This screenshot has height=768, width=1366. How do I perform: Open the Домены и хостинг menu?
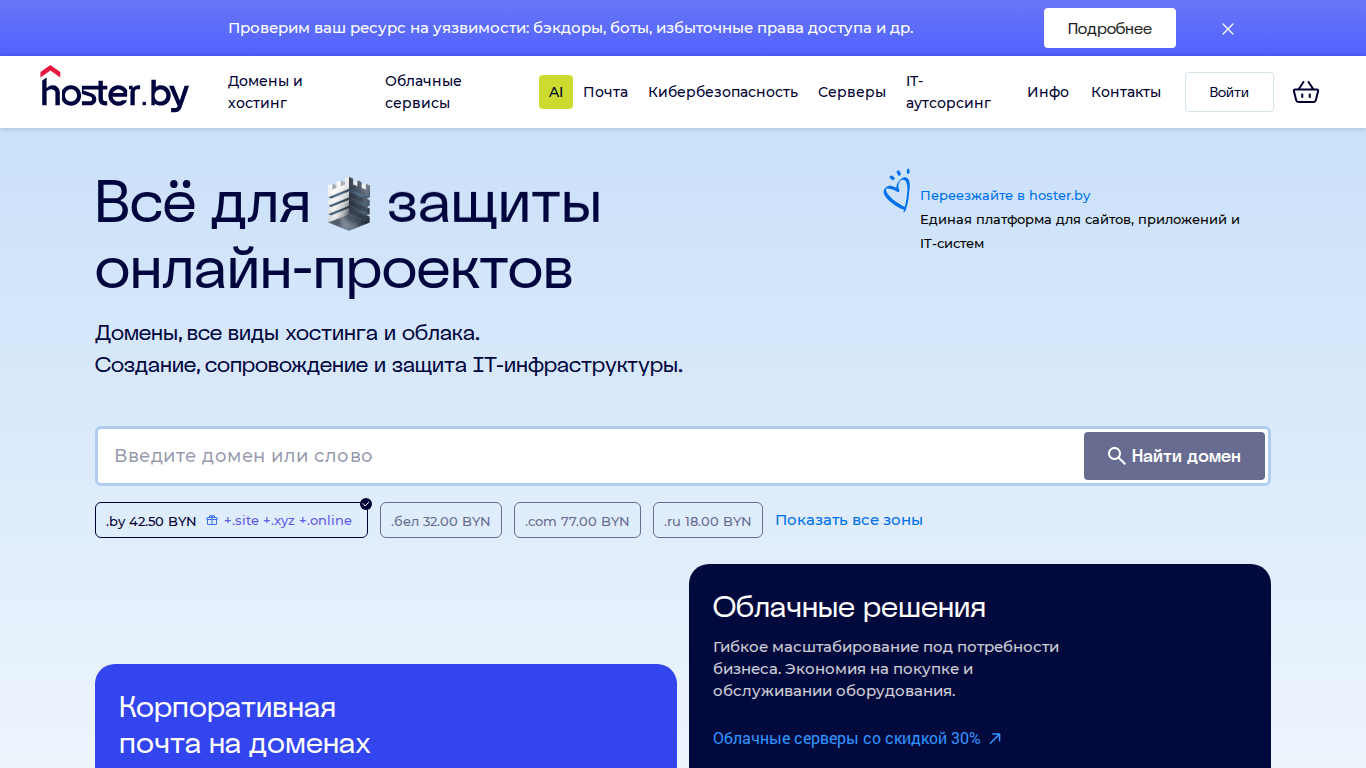pyautogui.click(x=265, y=92)
